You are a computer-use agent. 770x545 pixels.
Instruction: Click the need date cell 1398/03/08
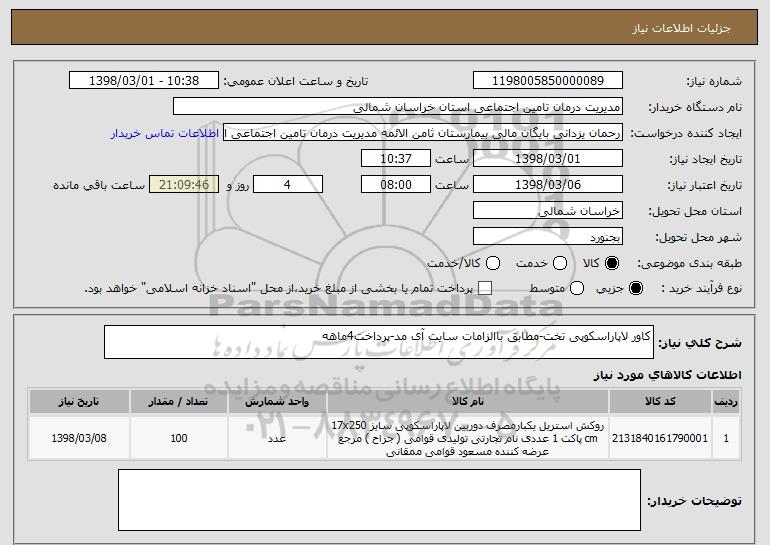click(79, 438)
